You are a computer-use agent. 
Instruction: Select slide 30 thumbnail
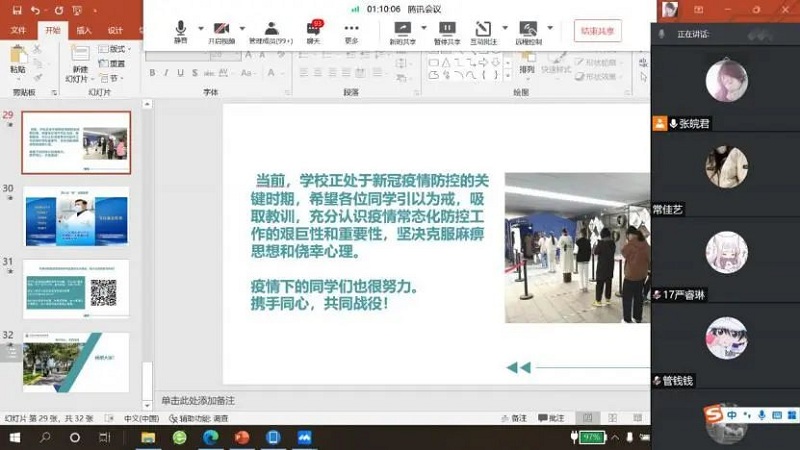76,216
